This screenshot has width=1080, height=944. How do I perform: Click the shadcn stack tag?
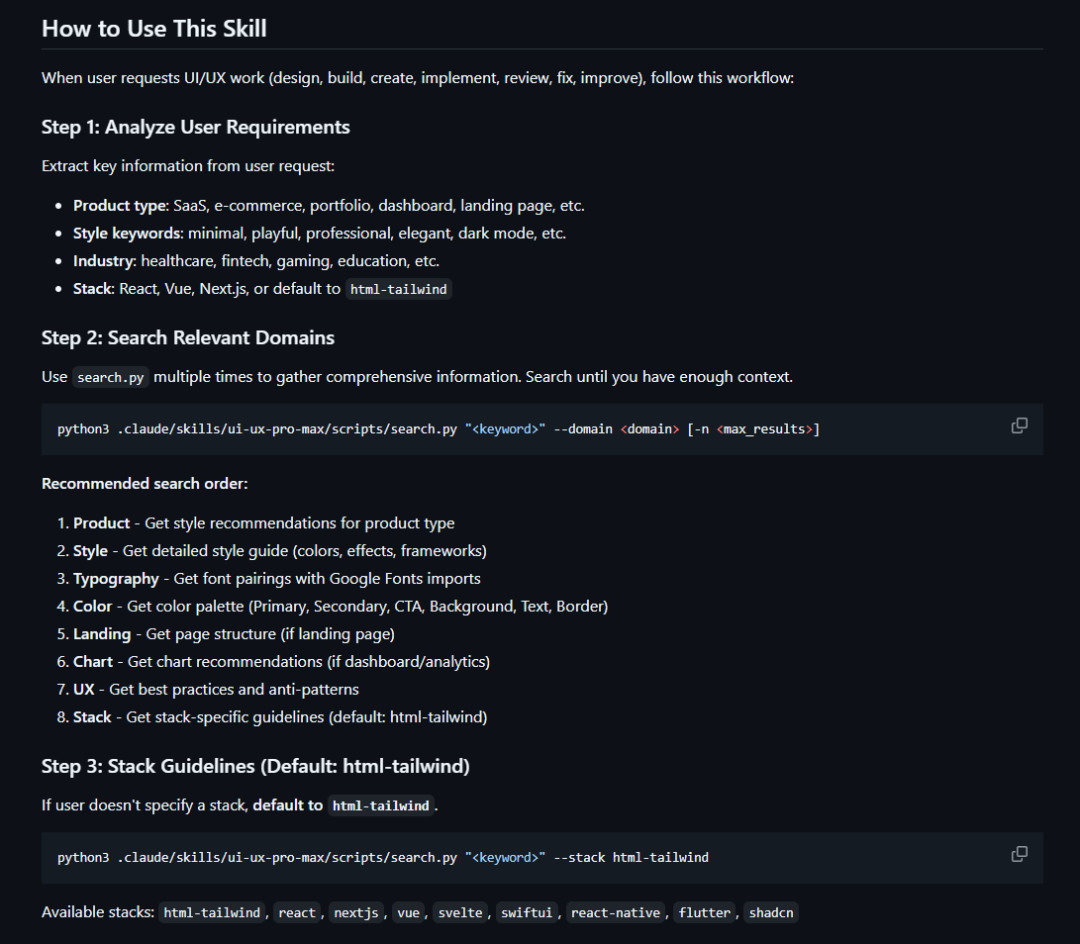[771, 912]
